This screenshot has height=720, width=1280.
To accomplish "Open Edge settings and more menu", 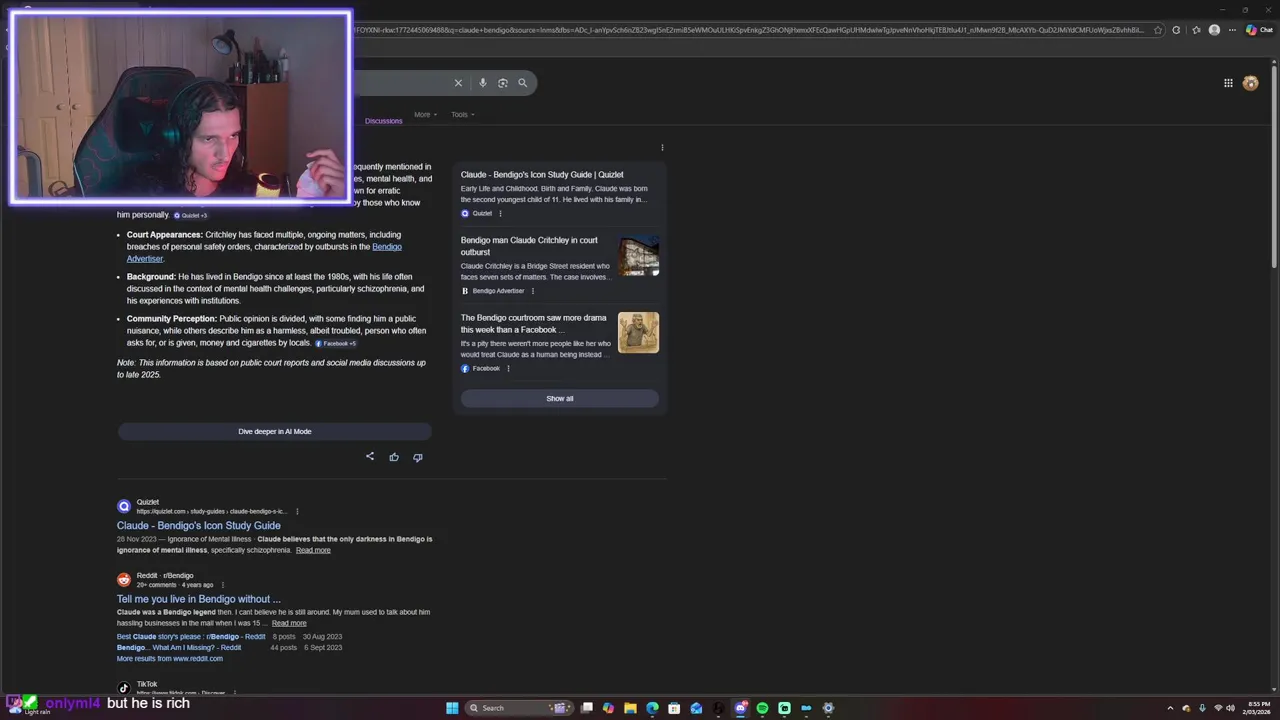I will tap(1231, 30).
